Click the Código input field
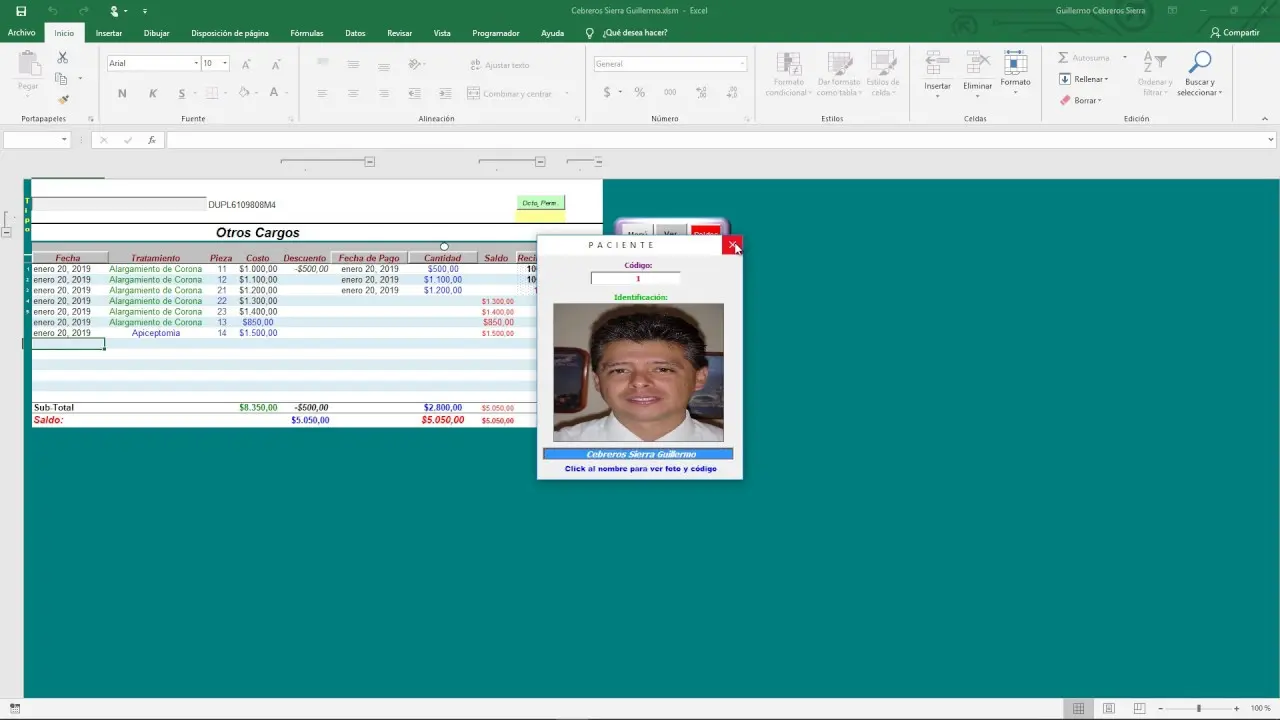 (636, 279)
